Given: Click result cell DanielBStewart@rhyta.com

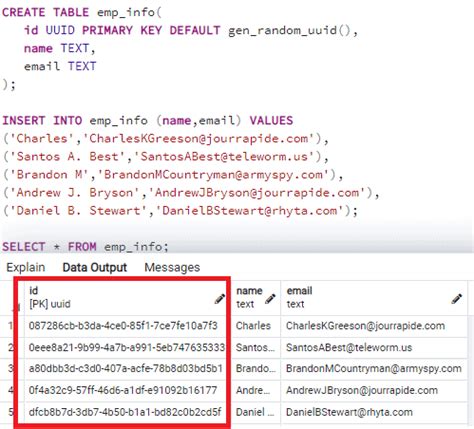Looking at the screenshot, I should click(x=374, y=412).
